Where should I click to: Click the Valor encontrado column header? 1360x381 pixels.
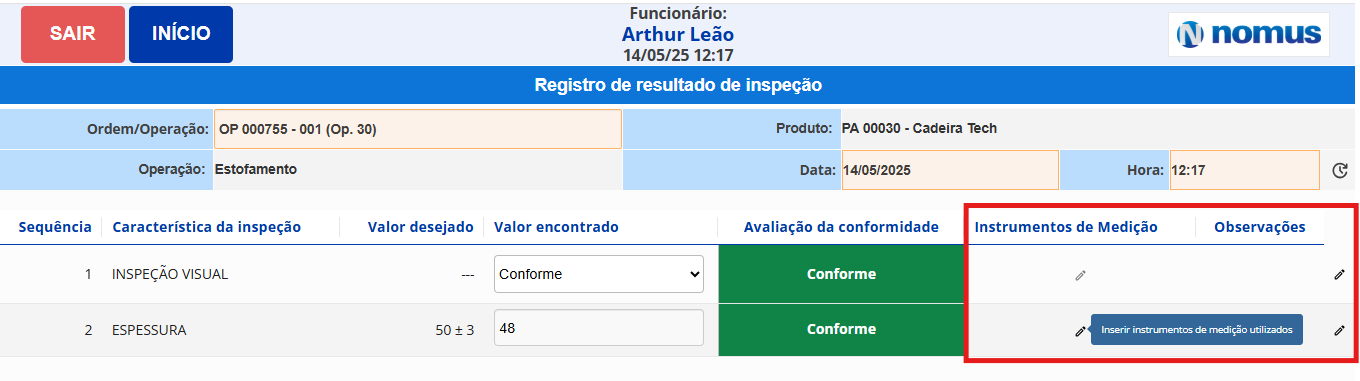[x=556, y=227]
